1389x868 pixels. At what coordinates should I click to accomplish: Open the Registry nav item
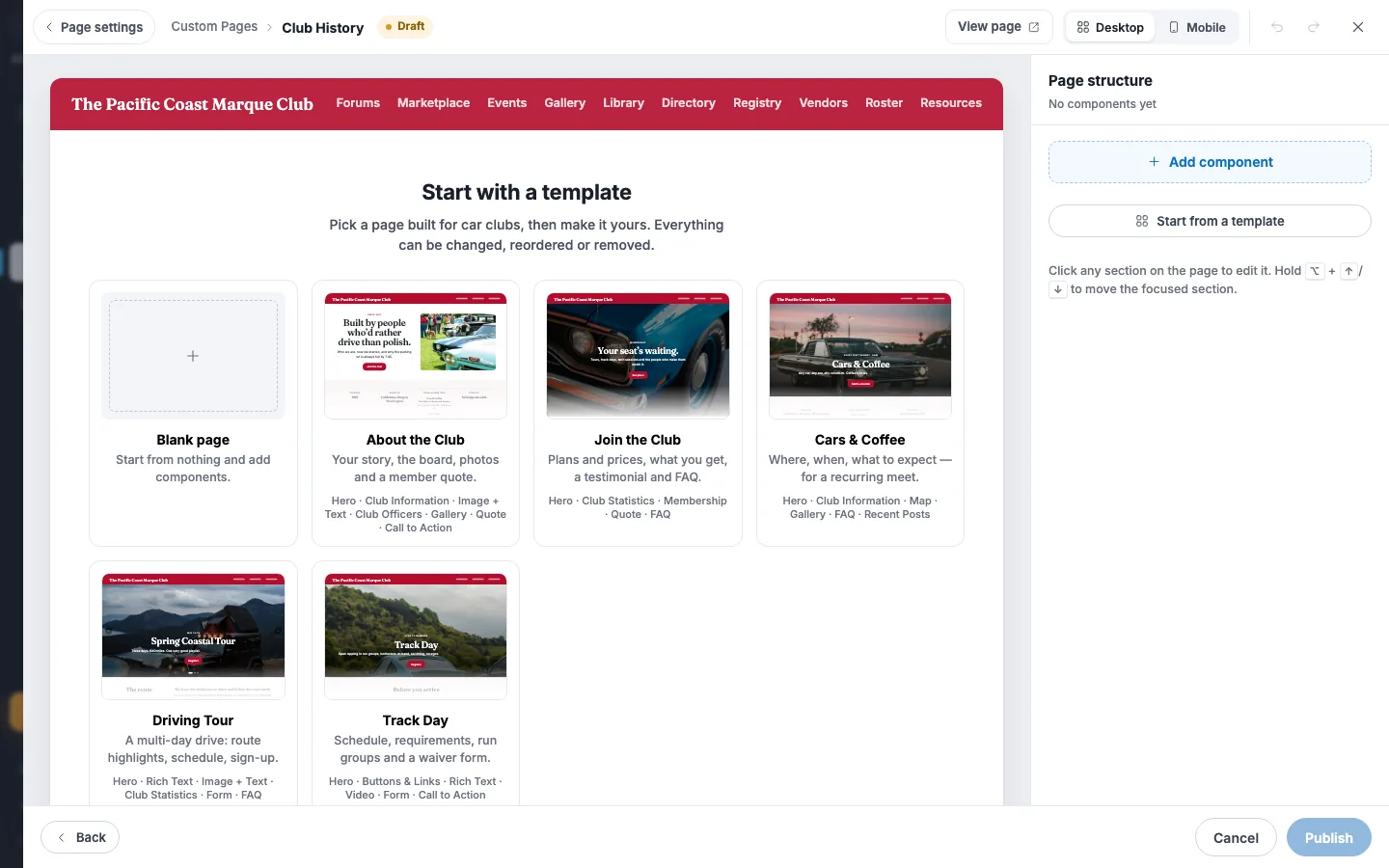pos(757,103)
